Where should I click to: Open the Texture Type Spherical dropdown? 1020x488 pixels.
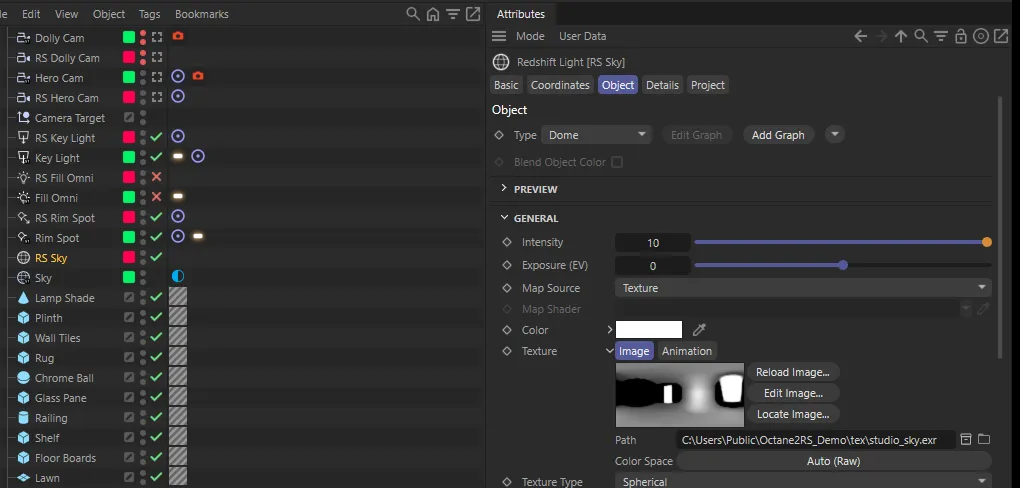(x=803, y=481)
